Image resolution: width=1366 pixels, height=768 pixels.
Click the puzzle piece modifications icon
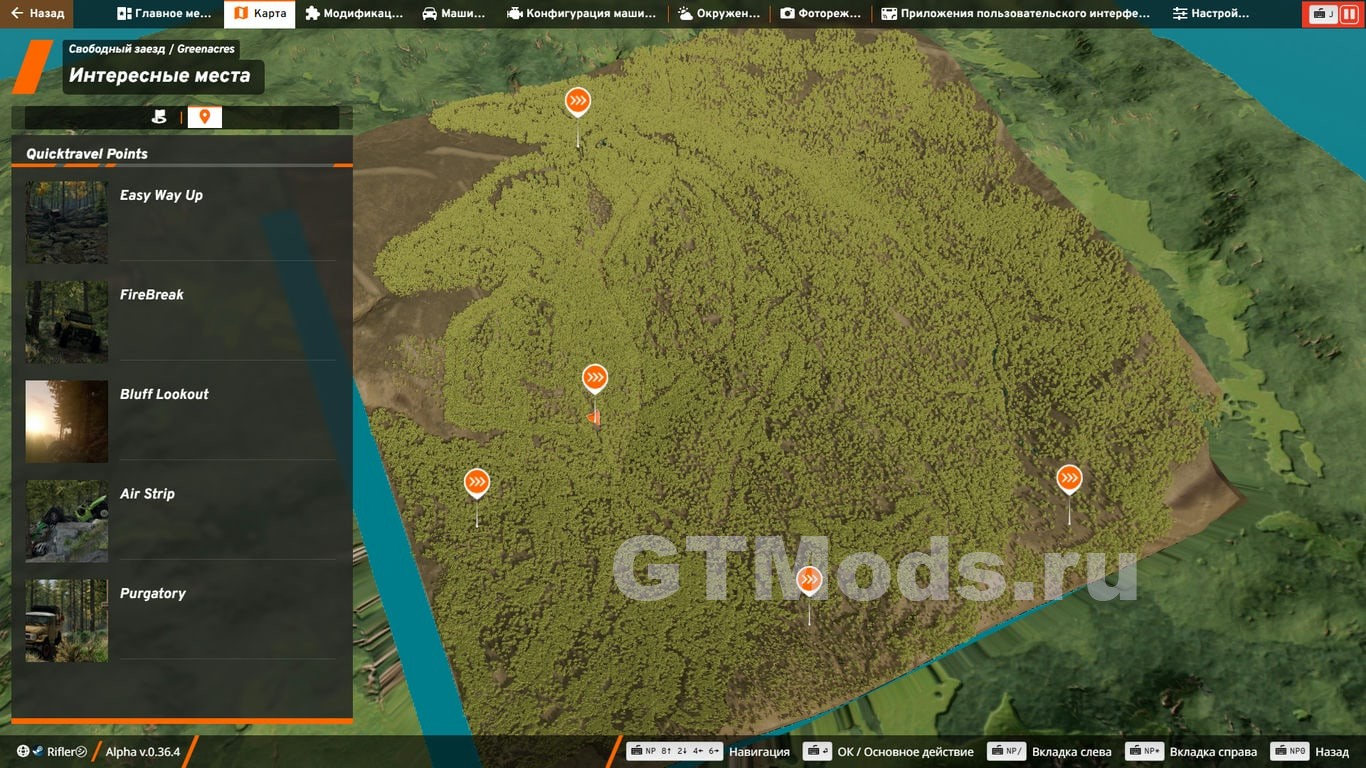pyautogui.click(x=313, y=14)
